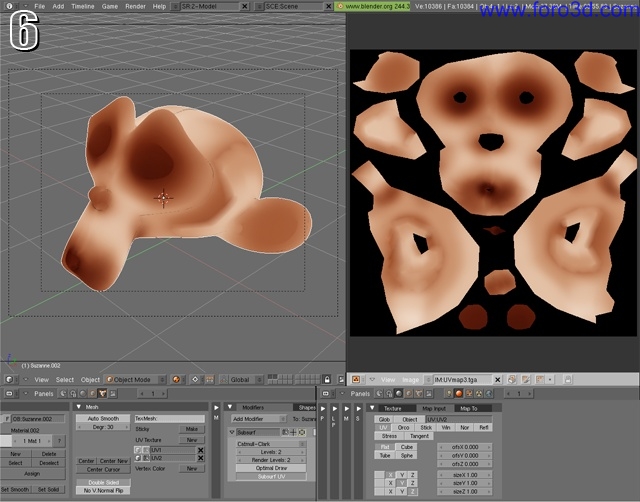Click World buttons globe icon

click(488, 393)
